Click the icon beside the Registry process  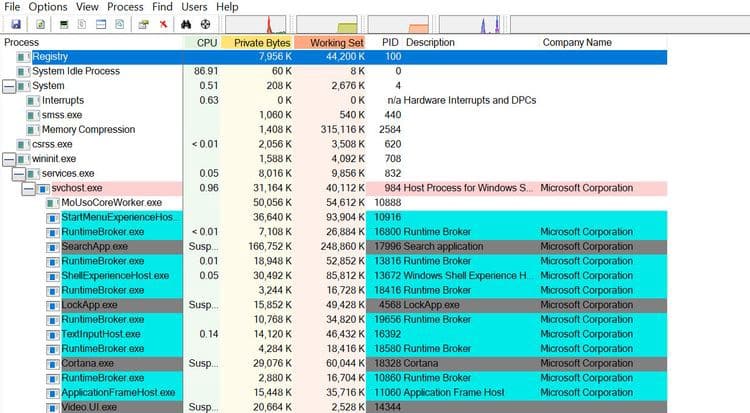point(22,57)
